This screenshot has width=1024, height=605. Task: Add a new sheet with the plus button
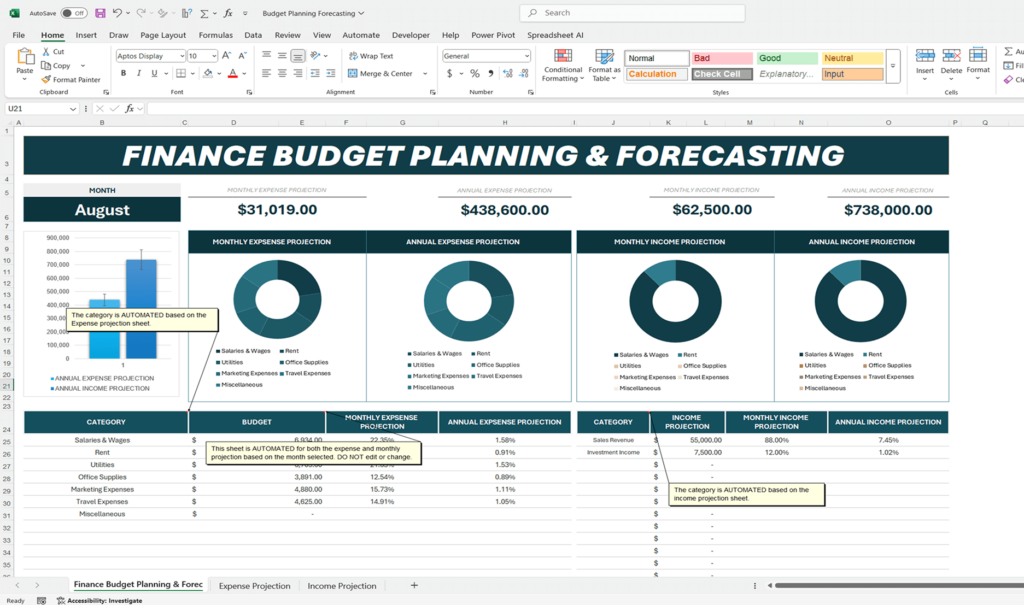pos(414,586)
